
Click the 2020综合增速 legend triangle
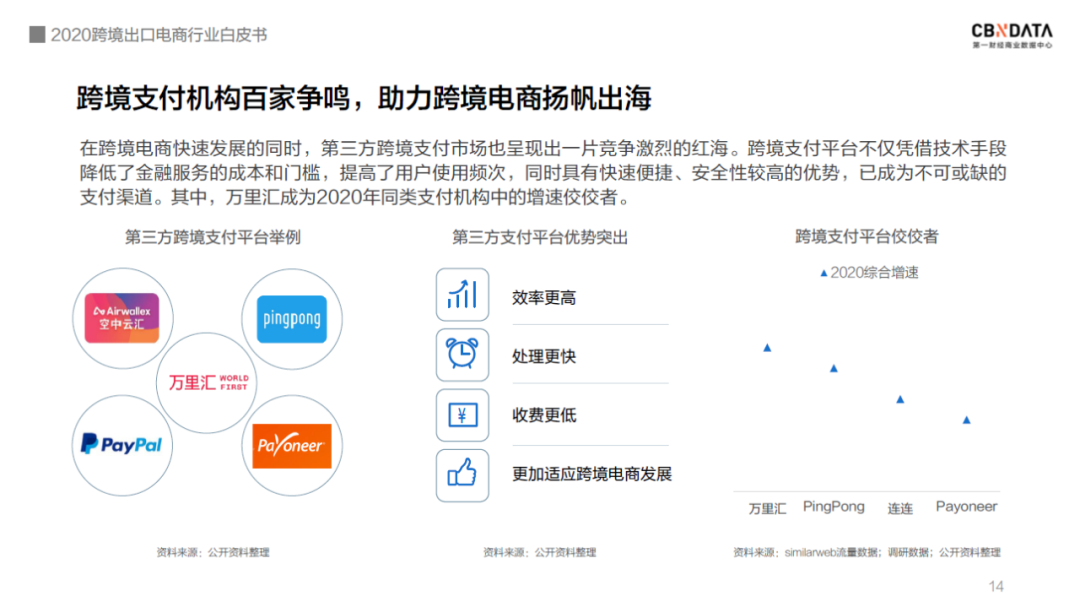(824, 274)
